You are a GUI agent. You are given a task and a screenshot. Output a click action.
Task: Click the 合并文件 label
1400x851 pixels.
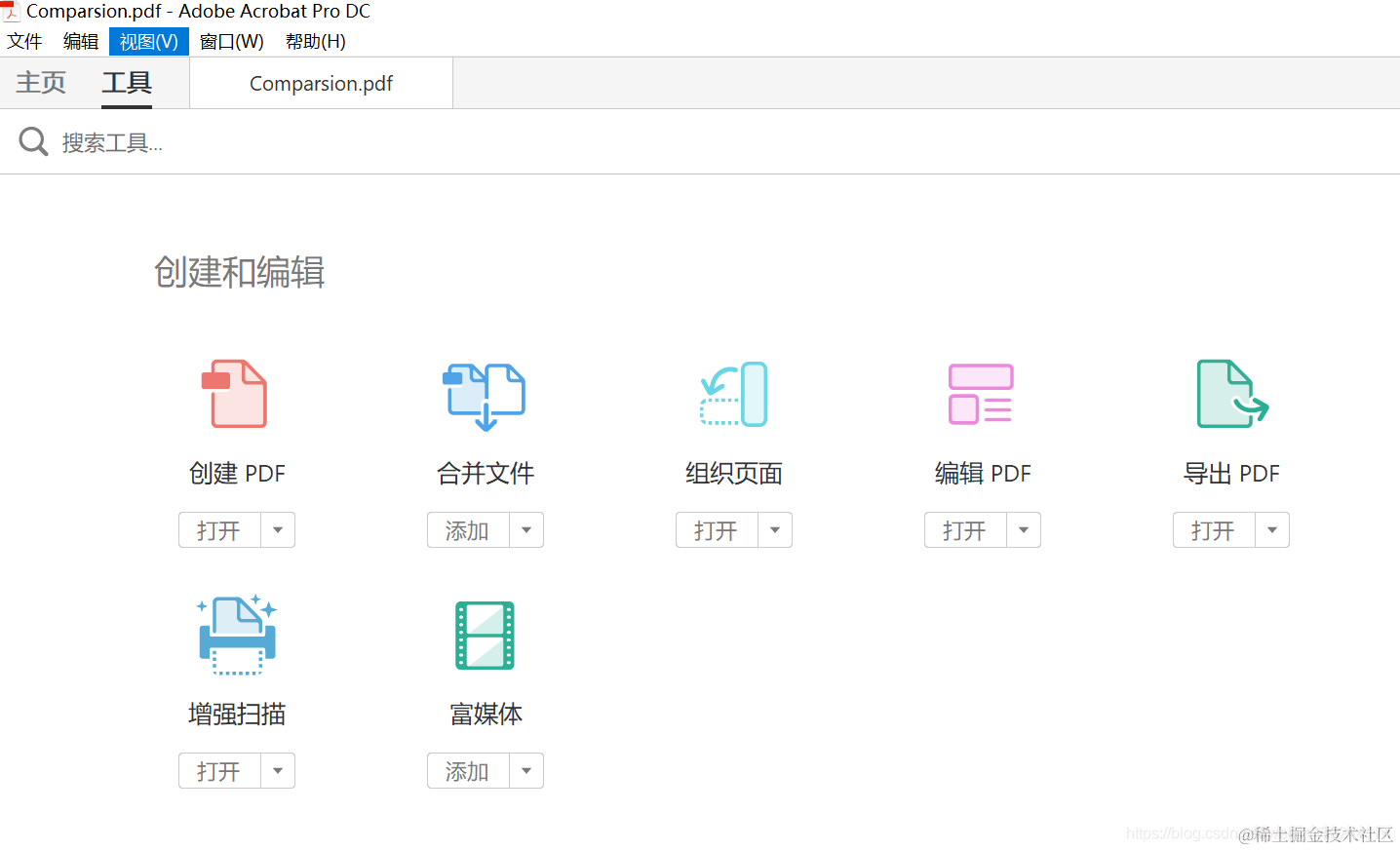[486, 474]
